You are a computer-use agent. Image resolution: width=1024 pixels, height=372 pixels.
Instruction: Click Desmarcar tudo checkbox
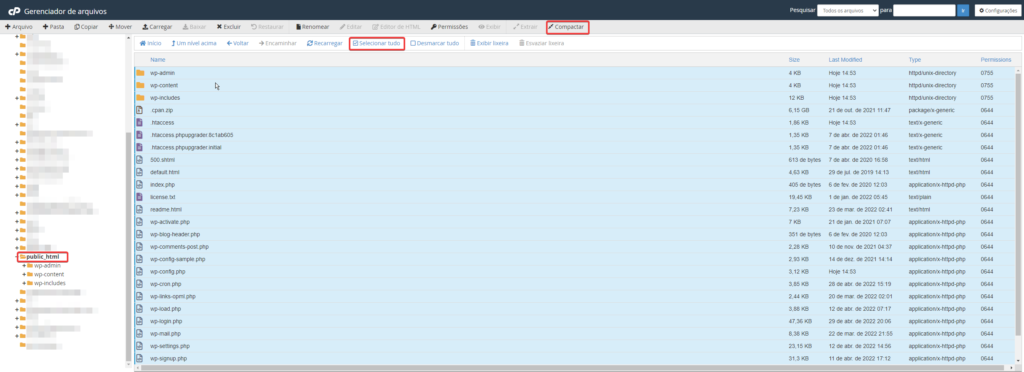(435, 43)
